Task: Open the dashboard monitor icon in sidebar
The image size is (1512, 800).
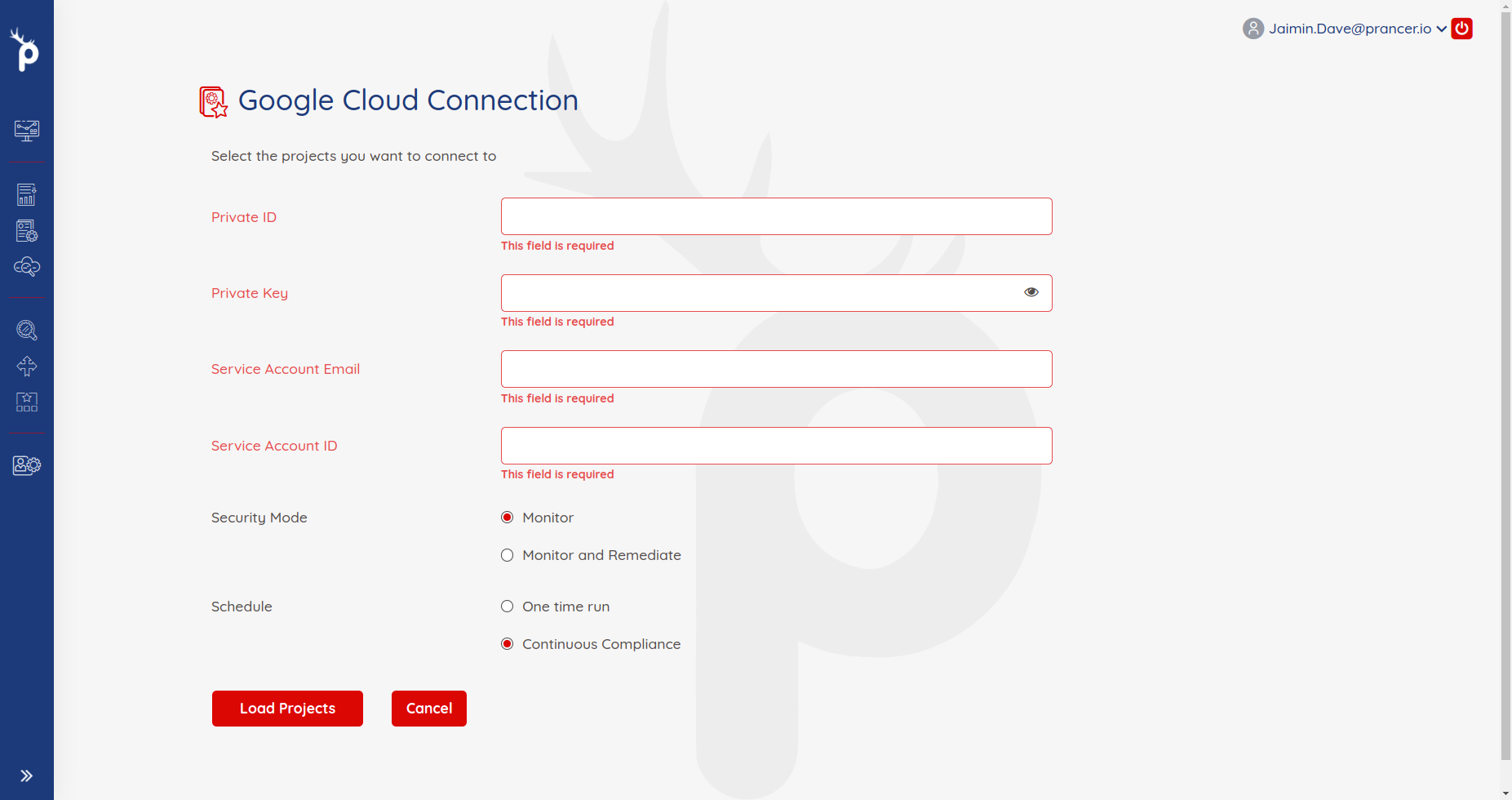Action: click(27, 131)
